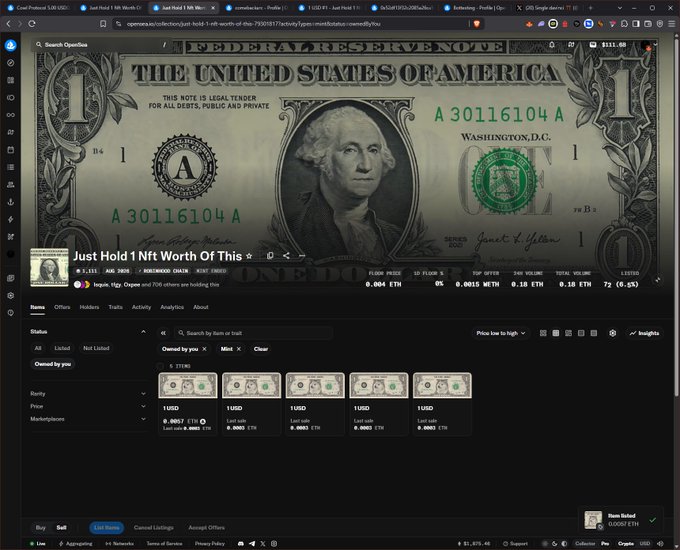The height and width of the screenshot is (550, 680).
Task: Switch currency display to Crypto
Action: point(626,543)
